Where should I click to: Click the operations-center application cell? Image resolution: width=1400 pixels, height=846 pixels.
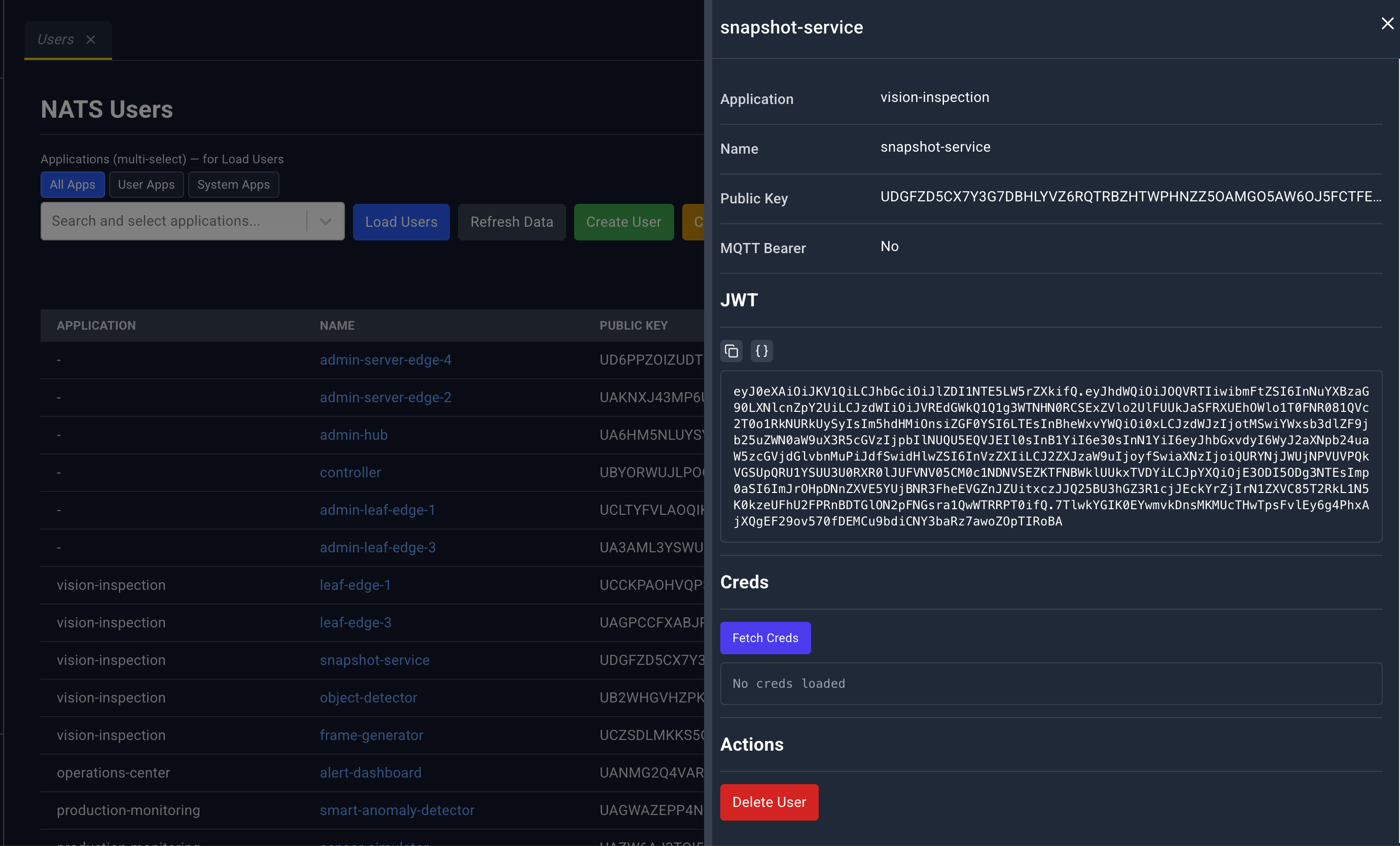click(113, 772)
